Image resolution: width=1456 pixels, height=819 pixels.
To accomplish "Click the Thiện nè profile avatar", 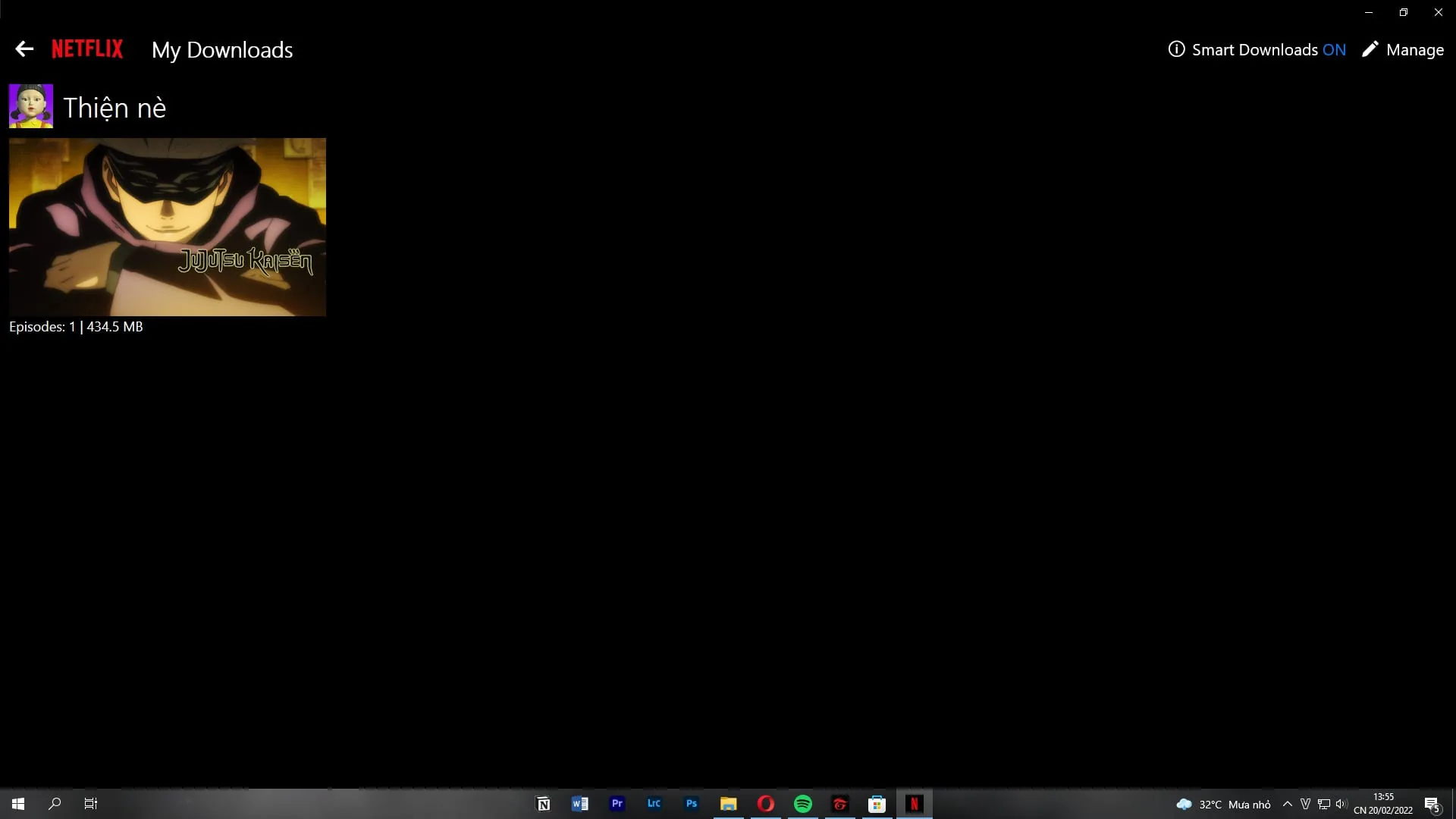I will 31,106.
